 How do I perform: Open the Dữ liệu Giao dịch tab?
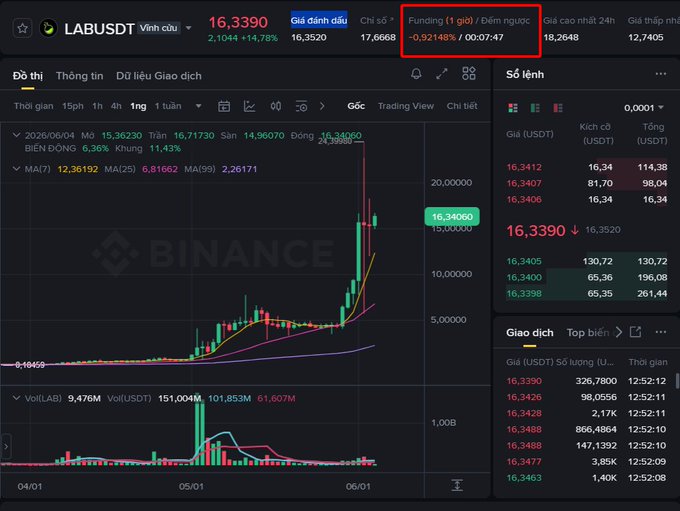pos(159,76)
